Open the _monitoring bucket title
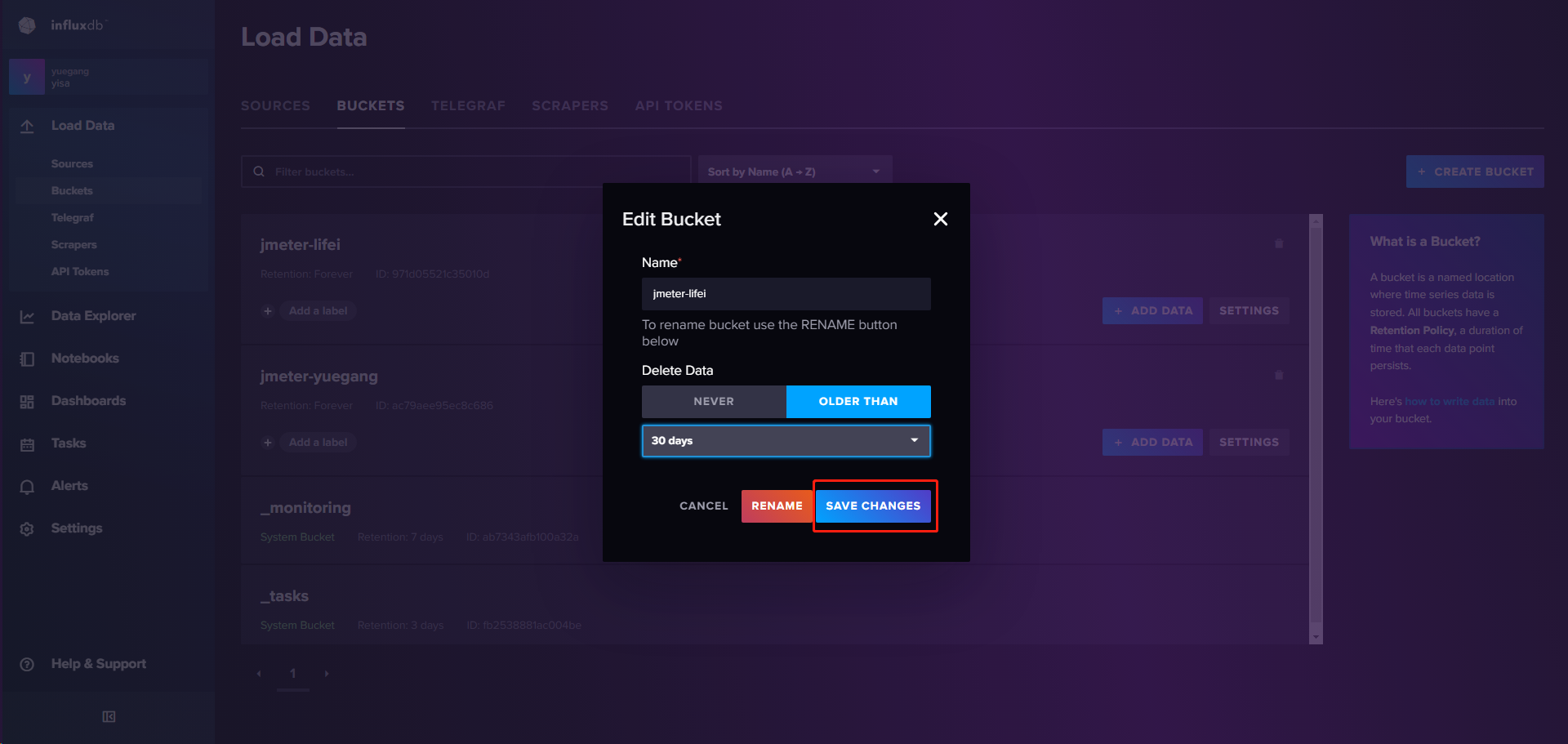The image size is (1568, 744). 305,508
